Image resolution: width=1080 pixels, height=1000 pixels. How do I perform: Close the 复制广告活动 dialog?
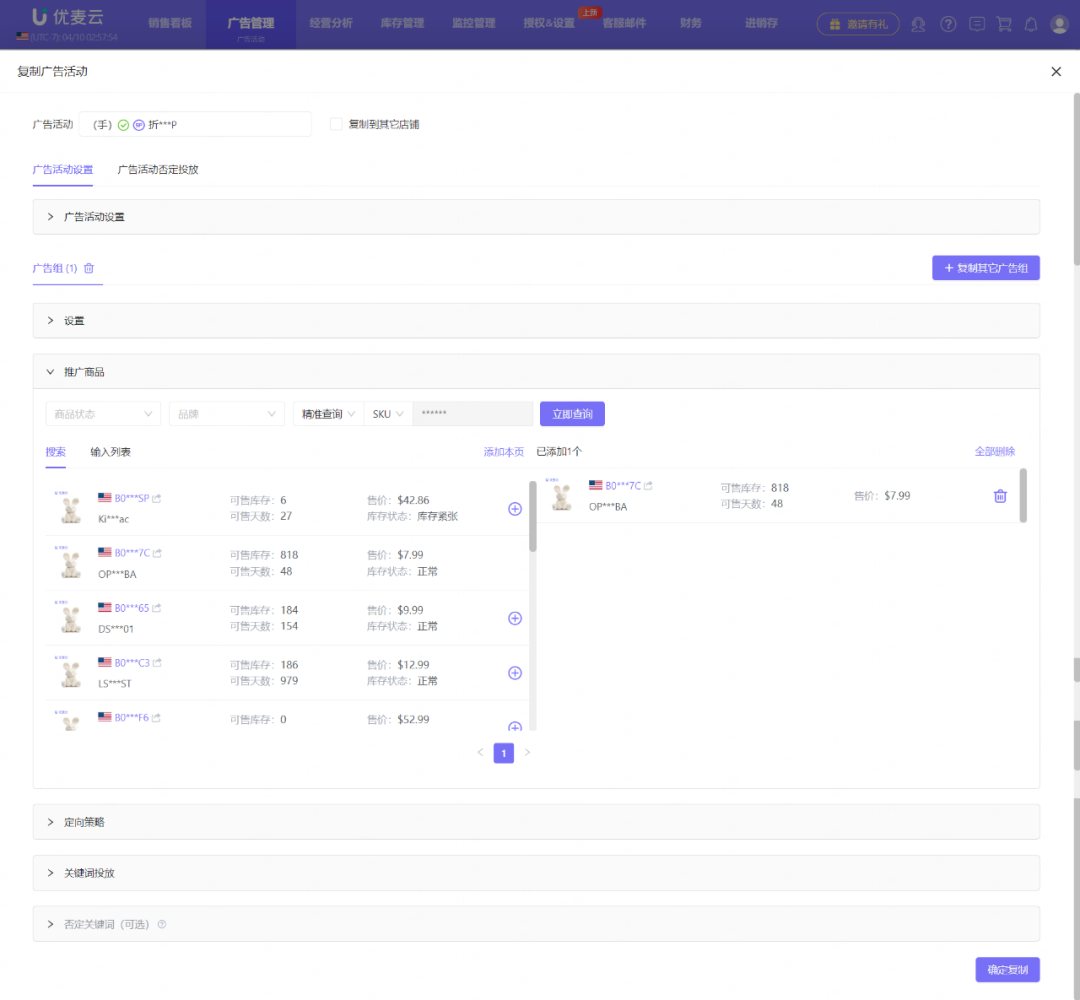pos(1056,72)
